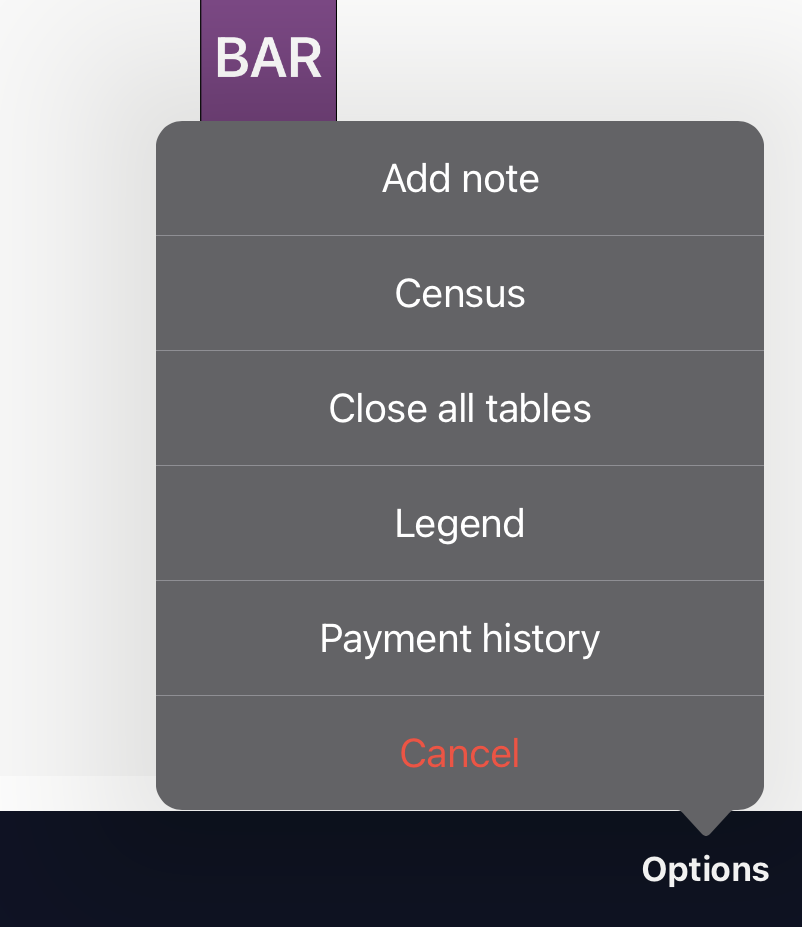
Task: Cancel the options popup
Action: (x=460, y=753)
